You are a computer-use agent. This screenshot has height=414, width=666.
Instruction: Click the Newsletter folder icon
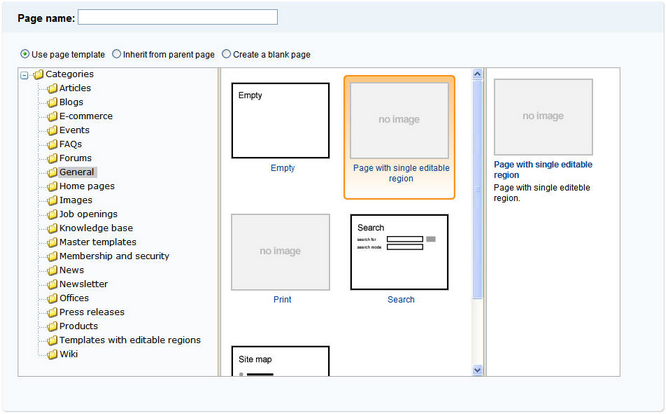click(52, 284)
